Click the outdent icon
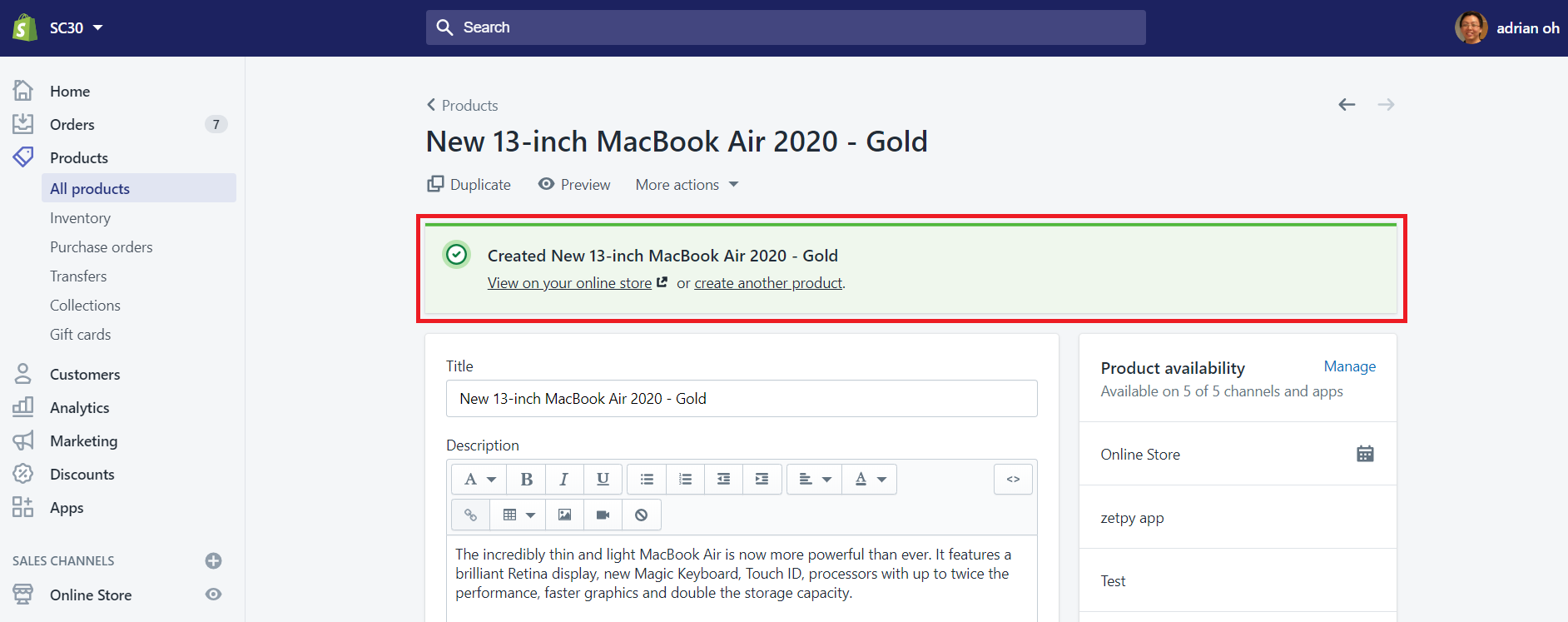Image resolution: width=1568 pixels, height=622 pixels. pyautogui.click(x=723, y=479)
